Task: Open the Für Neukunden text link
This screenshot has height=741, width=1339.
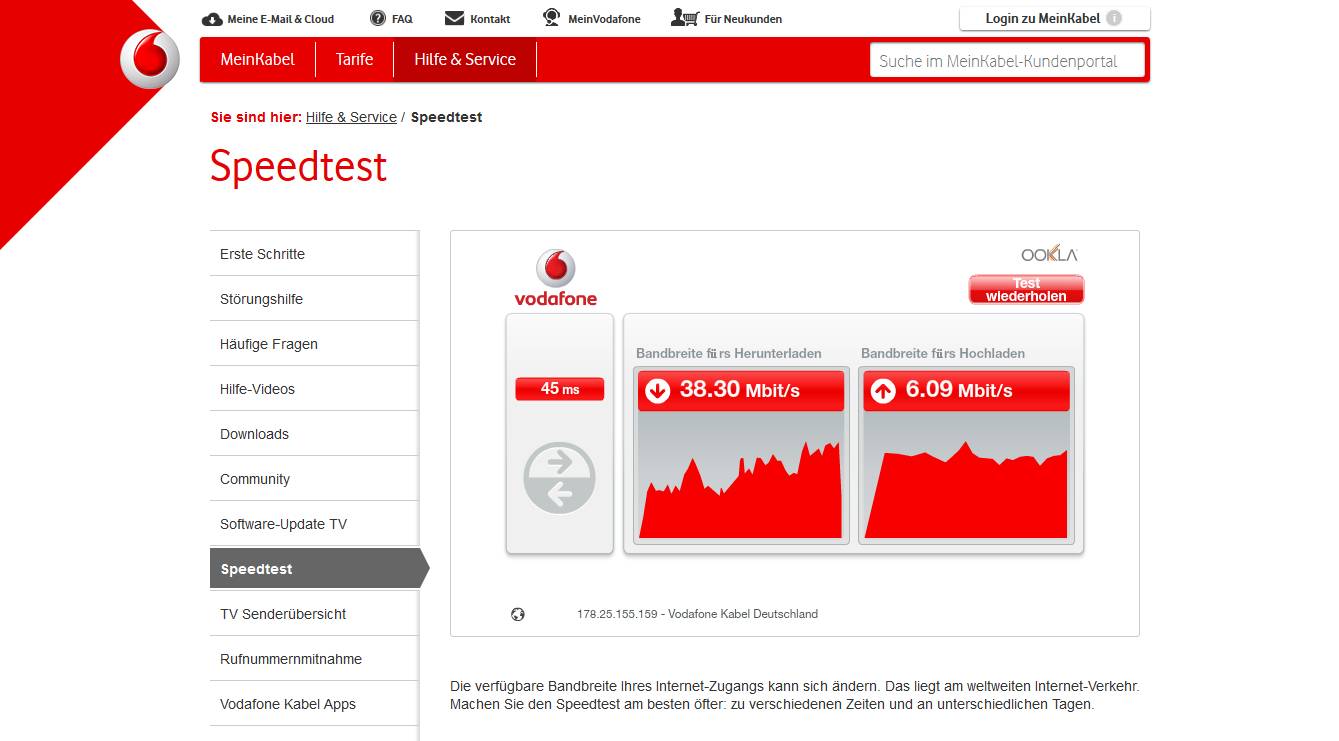Action: [x=743, y=19]
